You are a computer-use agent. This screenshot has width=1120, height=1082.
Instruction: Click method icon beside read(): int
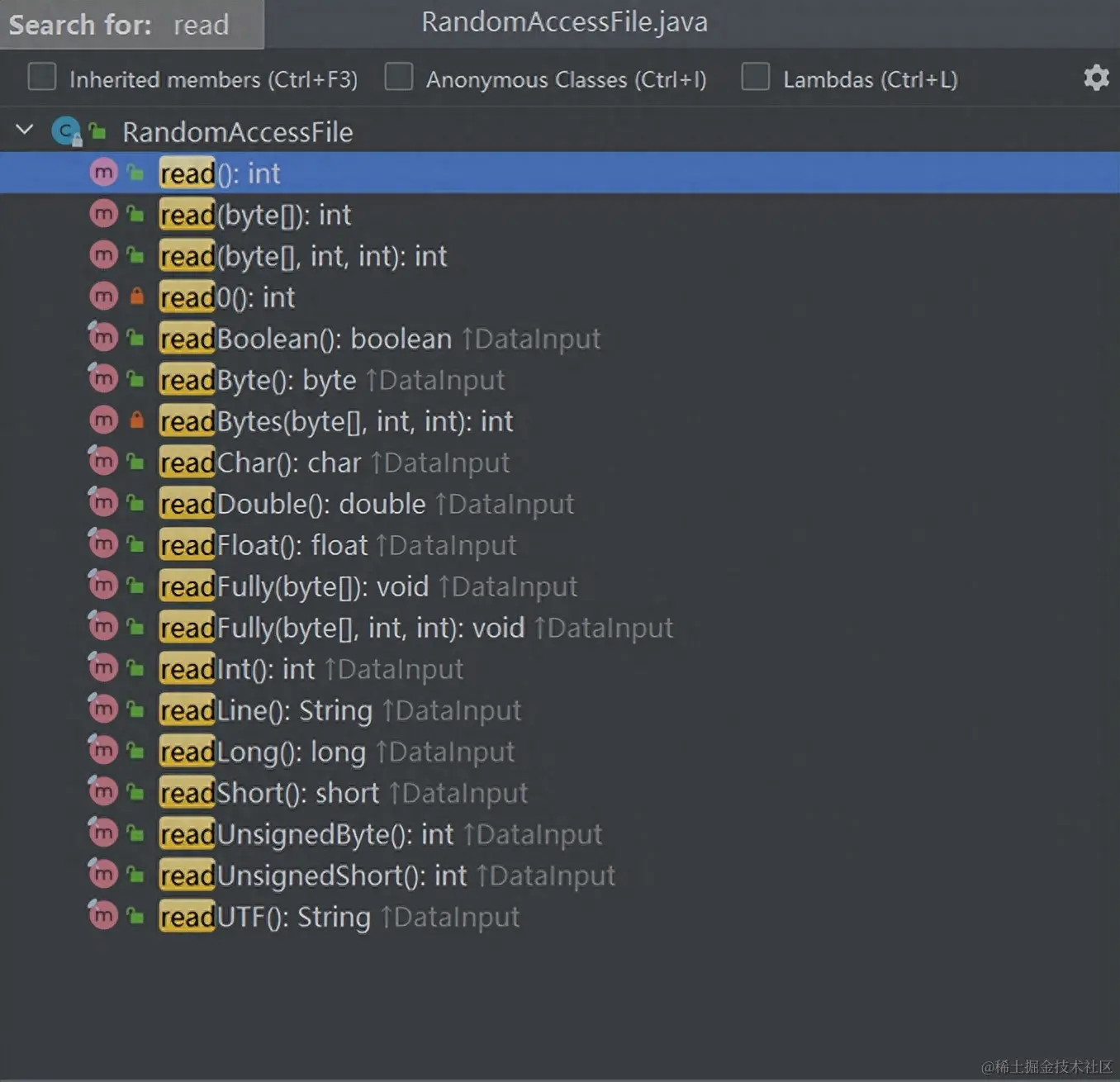coord(103,173)
